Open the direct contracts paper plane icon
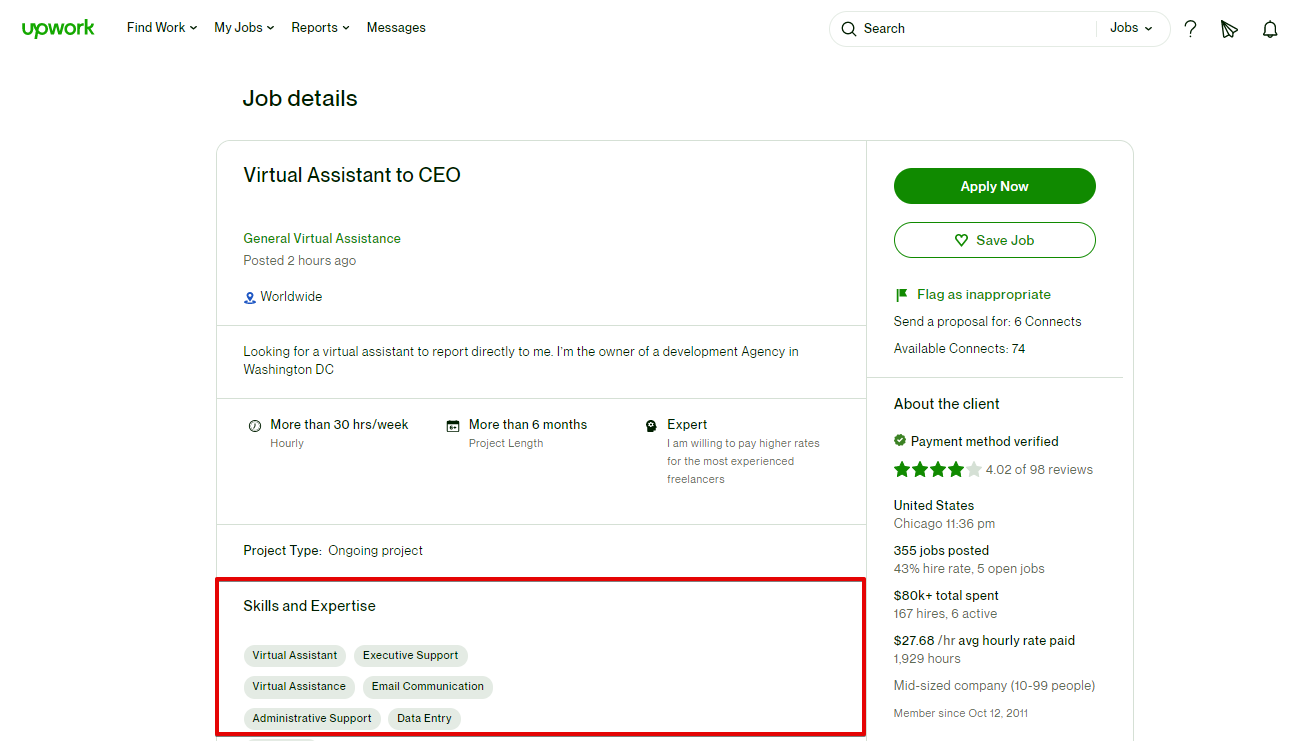Image resolution: width=1297 pixels, height=741 pixels. pyautogui.click(x=1229, y=29)
